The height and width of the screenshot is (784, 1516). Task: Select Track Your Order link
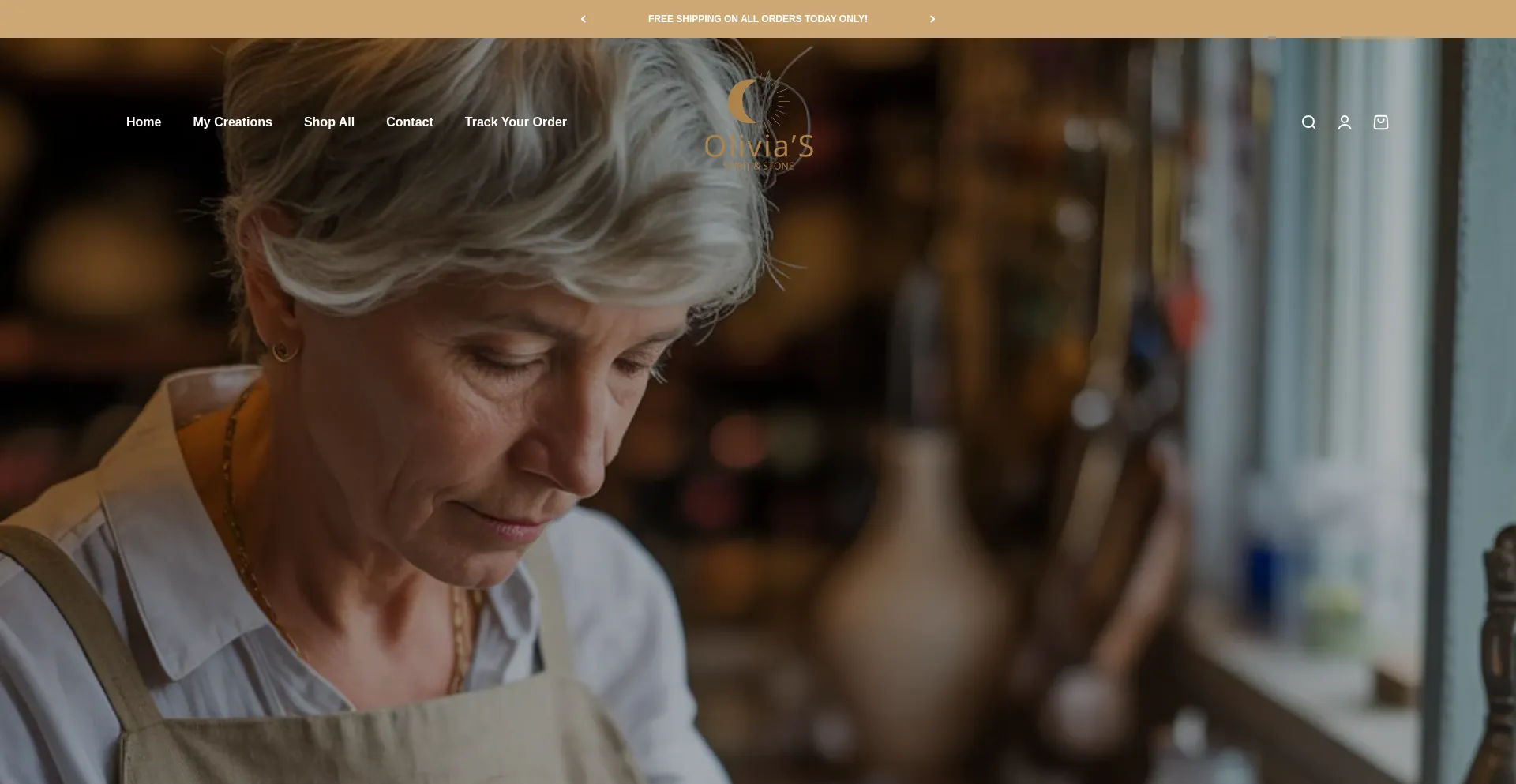(x=516, y=122)
